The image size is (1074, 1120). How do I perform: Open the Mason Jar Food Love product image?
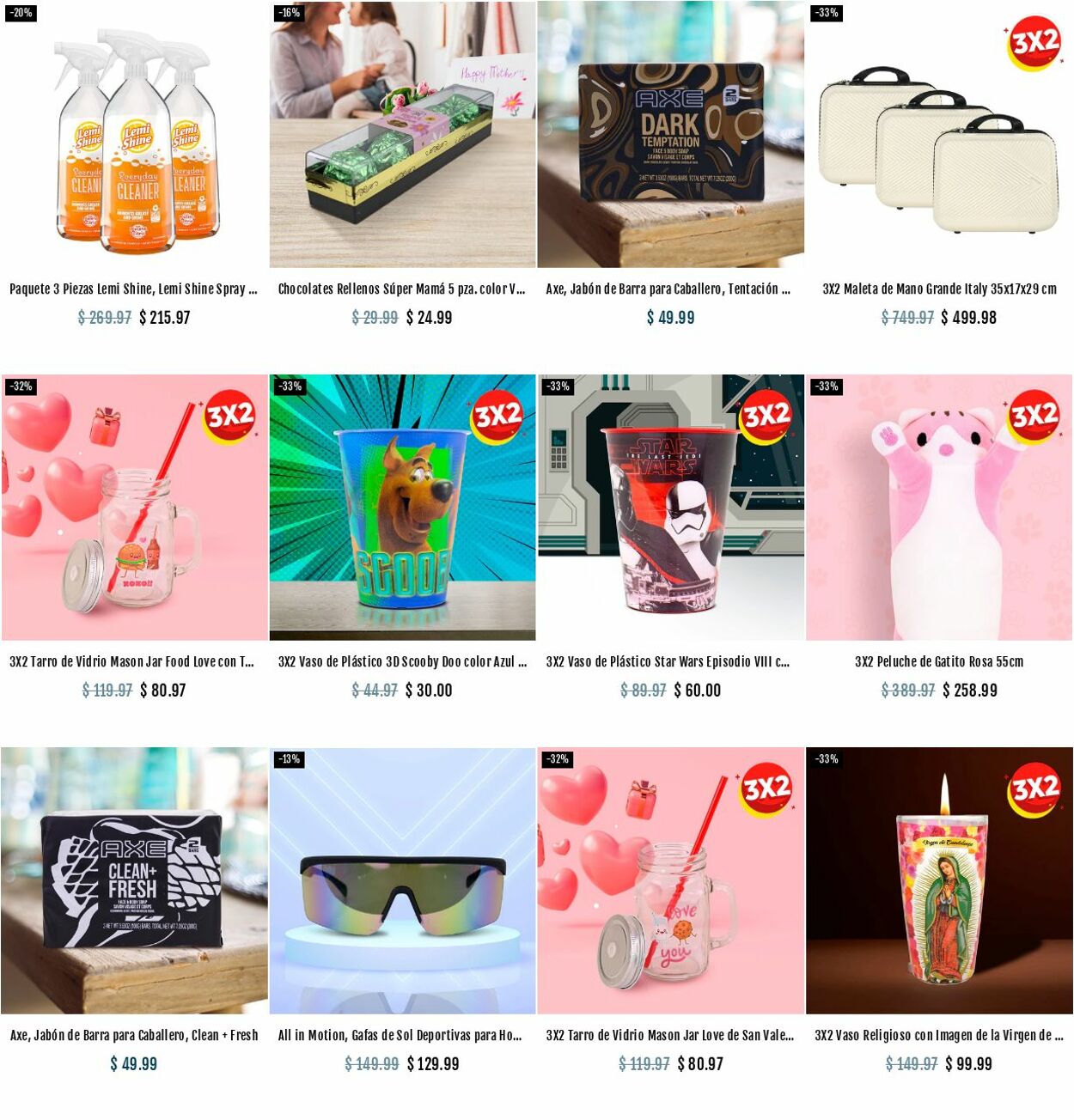[x=134, y=507]
